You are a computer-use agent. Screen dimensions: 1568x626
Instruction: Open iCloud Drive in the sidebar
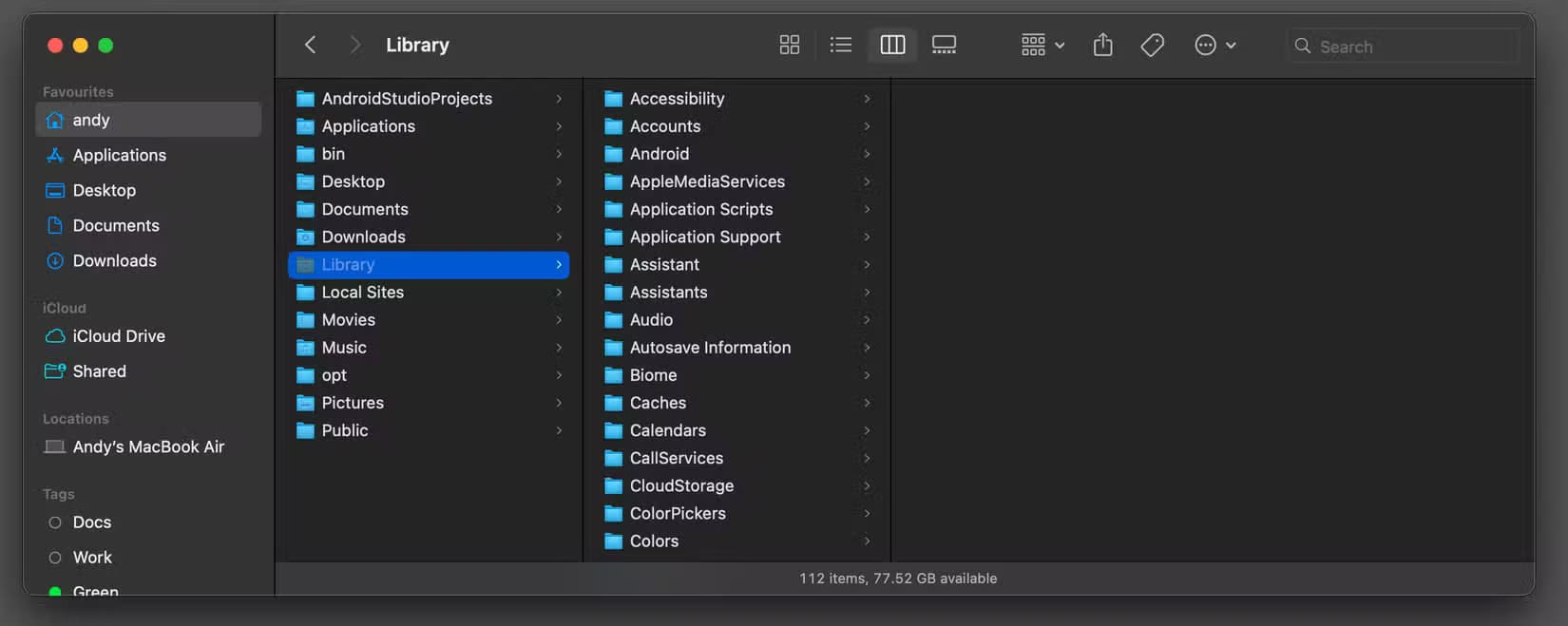pos(148,336)
